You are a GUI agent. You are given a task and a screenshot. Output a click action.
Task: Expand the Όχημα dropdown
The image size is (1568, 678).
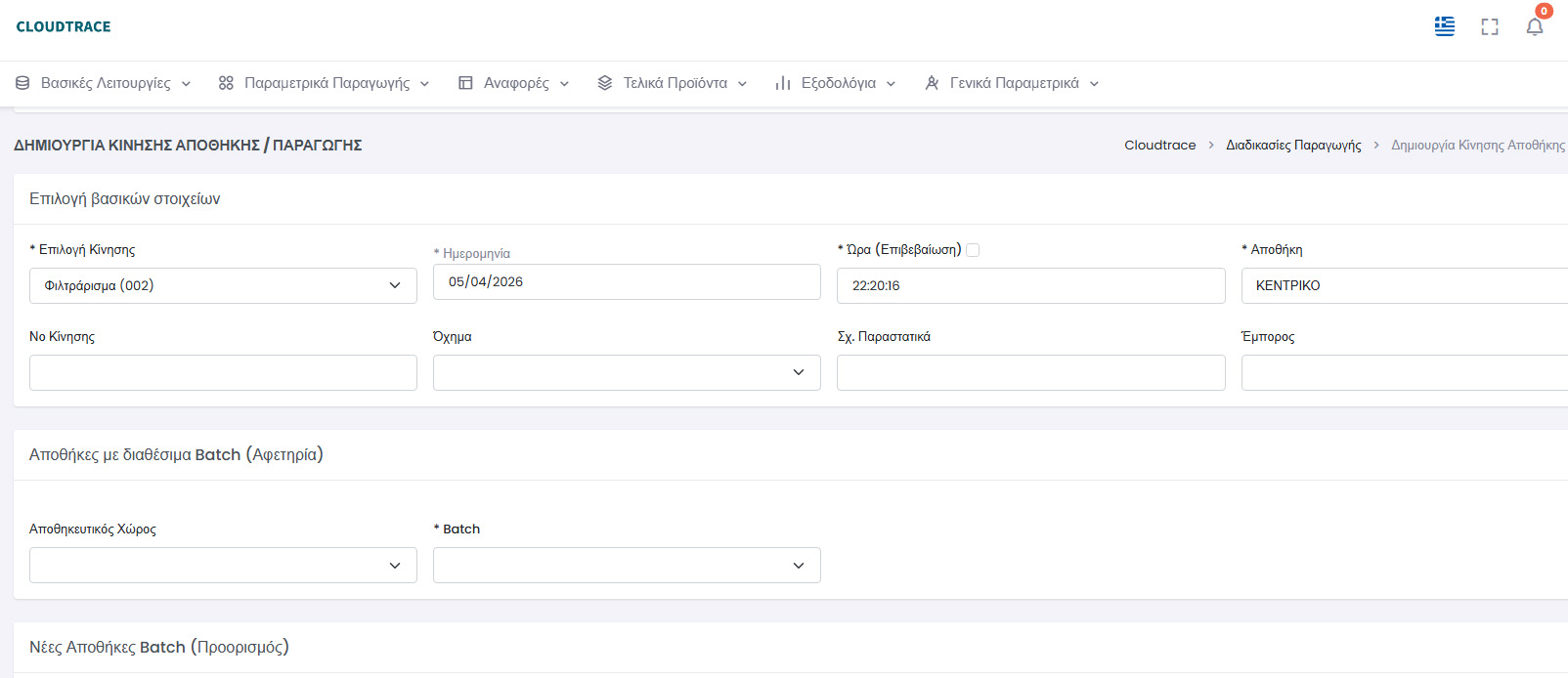[626, 372]
